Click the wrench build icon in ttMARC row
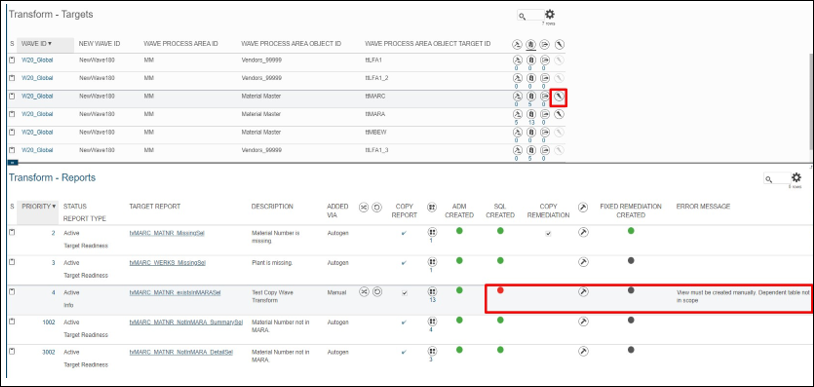The image size is (814, 387). (x=559, y=97)
